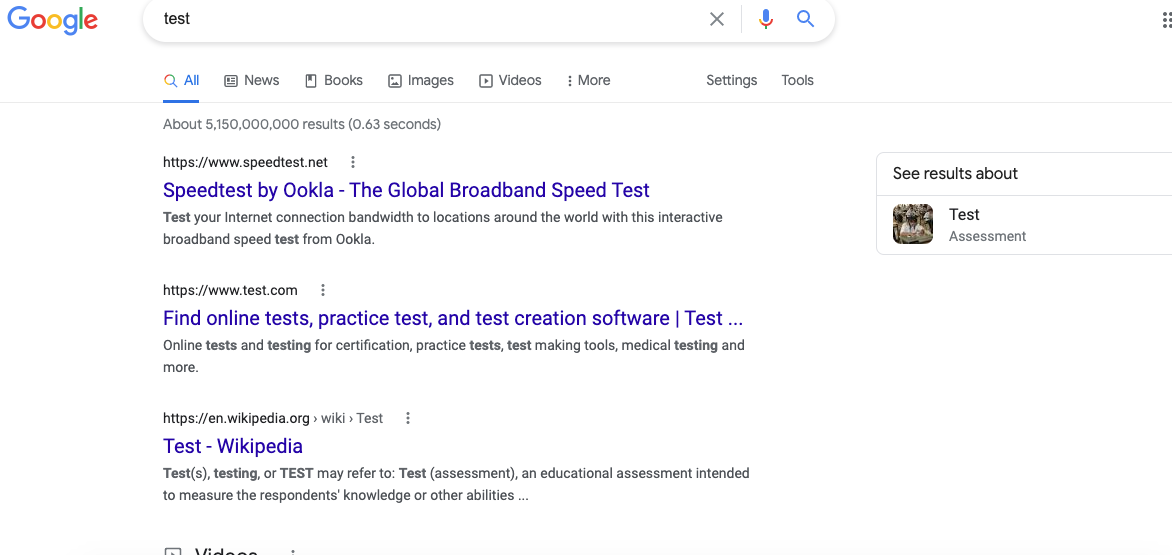Clear the search box with X icon
This screenshot has width=1172, height=555.
tap(717, 19)
